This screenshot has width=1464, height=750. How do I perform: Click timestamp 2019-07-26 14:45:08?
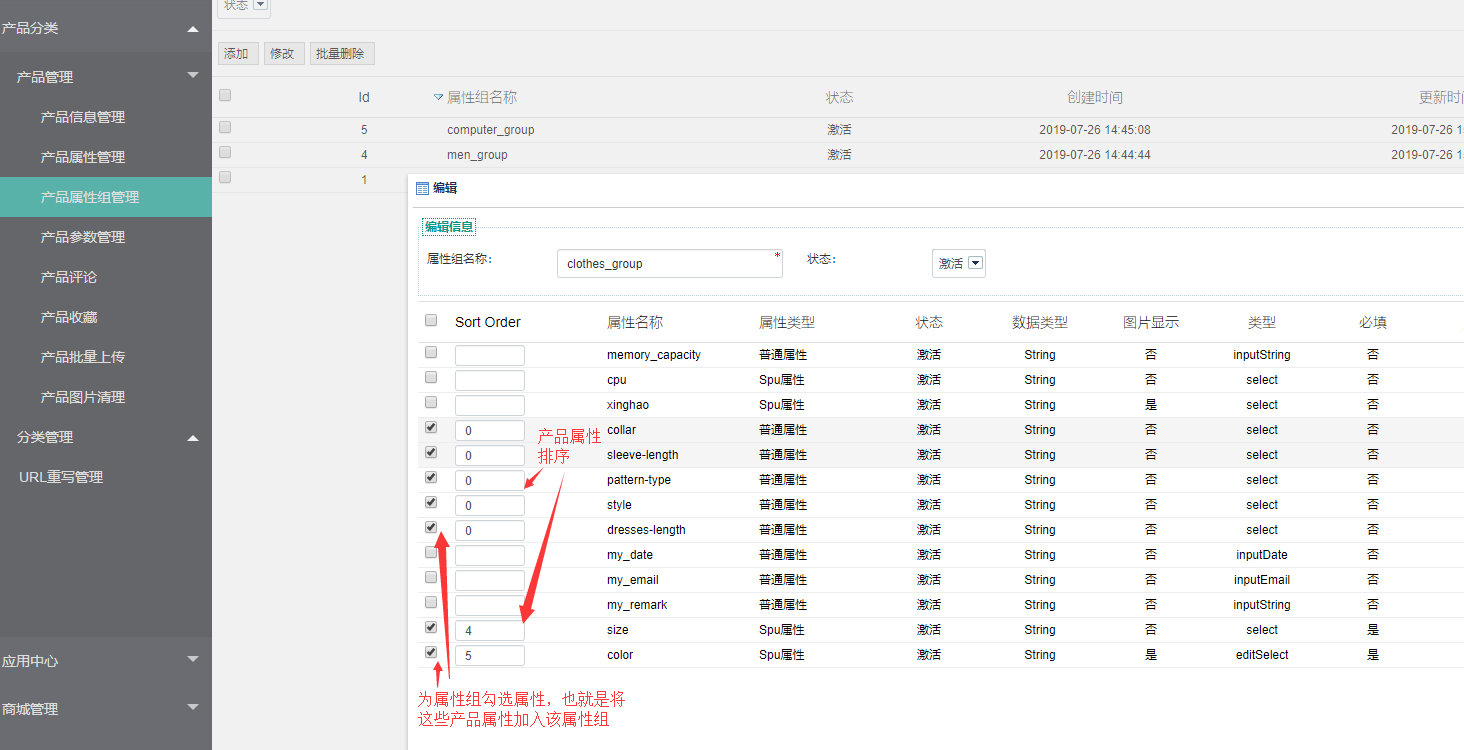pos(1095,130)
